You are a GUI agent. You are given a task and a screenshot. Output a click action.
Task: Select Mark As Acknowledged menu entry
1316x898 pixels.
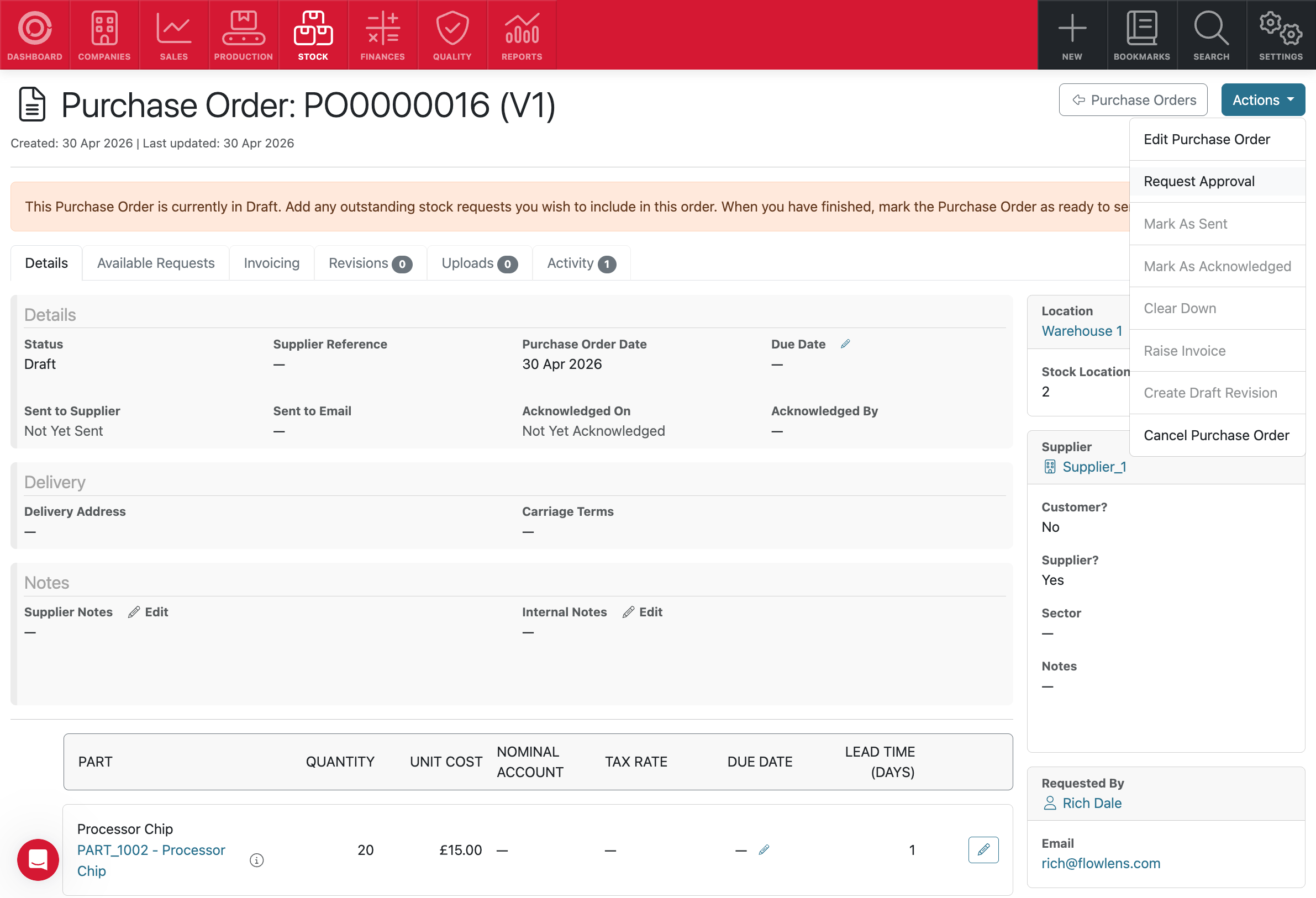click(1217, 266)
